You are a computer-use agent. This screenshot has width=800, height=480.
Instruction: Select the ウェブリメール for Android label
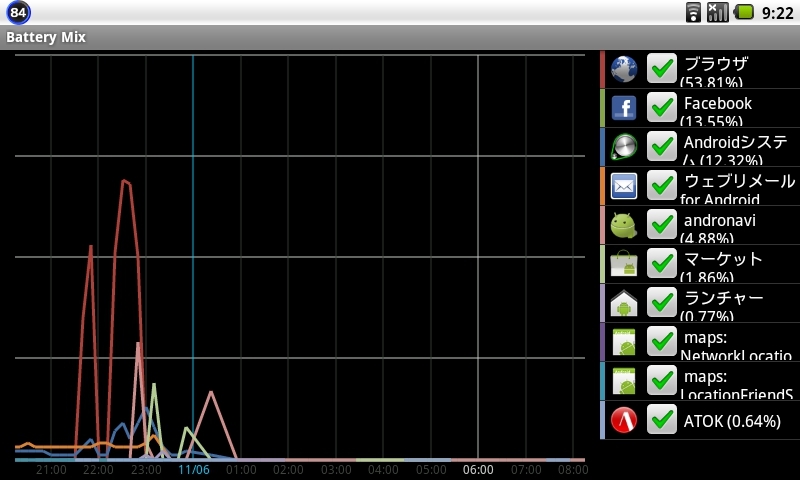738,189
